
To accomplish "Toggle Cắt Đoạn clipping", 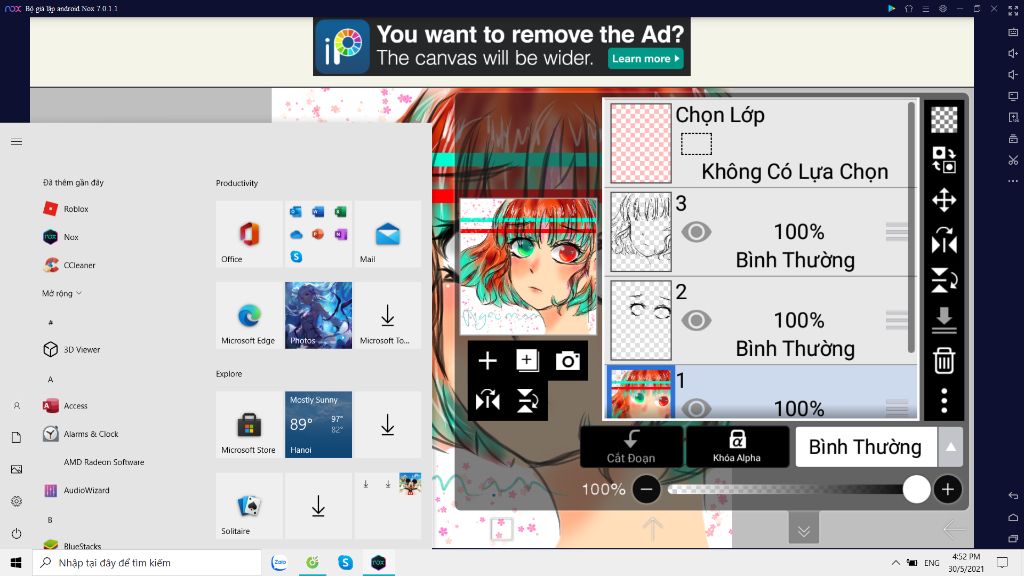I will click(631, 447).
